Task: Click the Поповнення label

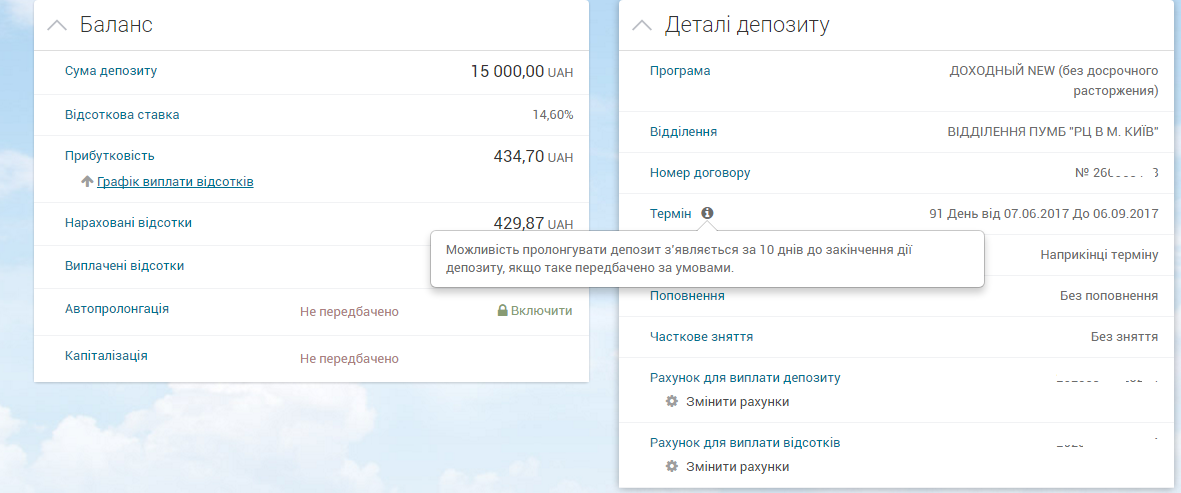Action: point(687,296)
